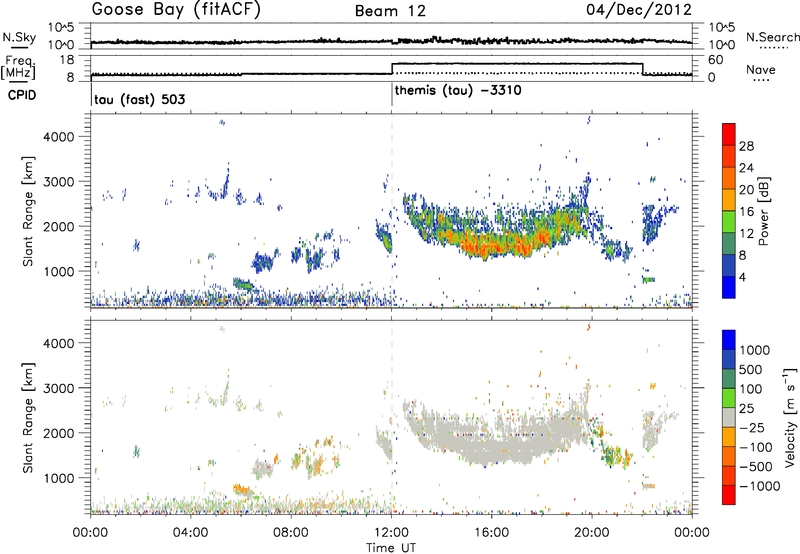The image size is (800, 554).
Task: Click the 'N.Sky' label
Action: [x=19, y=37]
